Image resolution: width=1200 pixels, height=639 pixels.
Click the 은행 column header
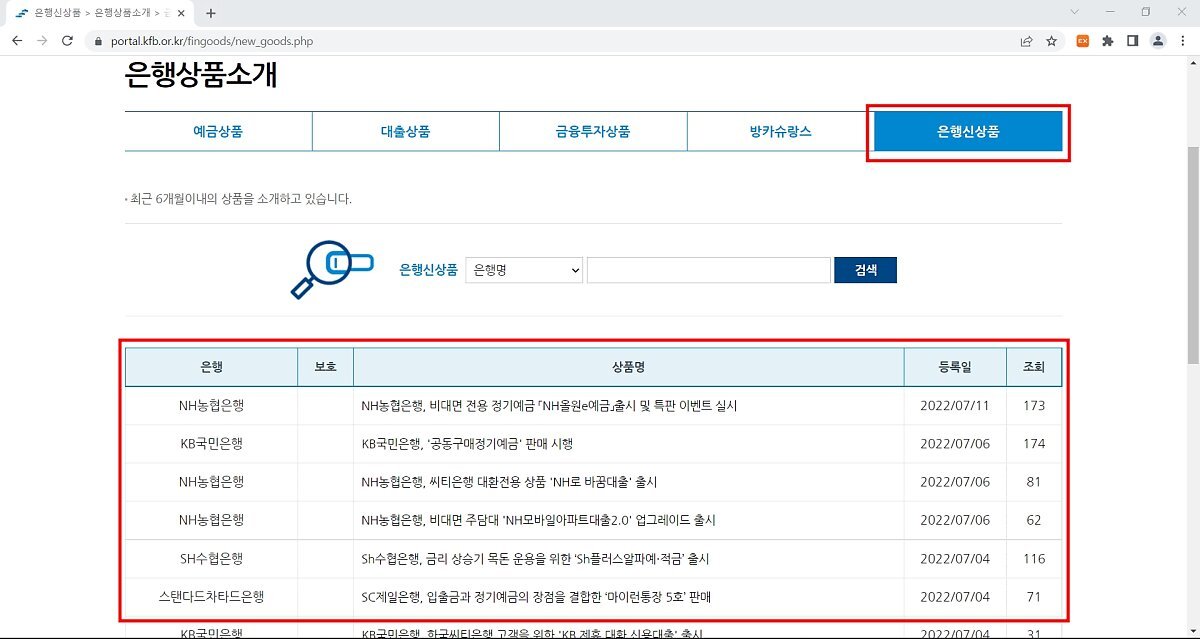click(212, 367)
